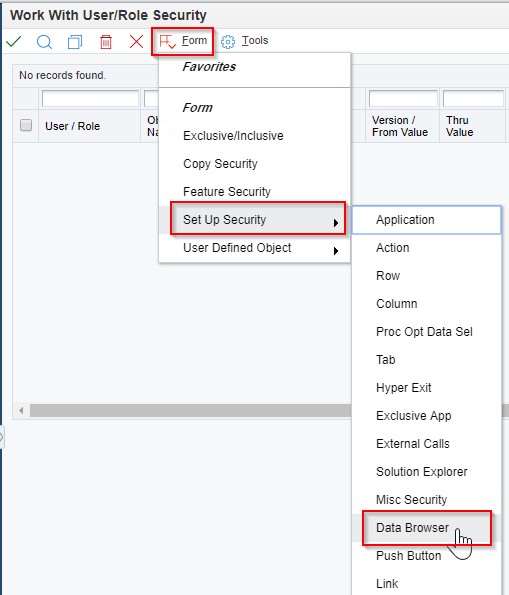
Task: Click the User / Role filter field
Action: coord(90,99)
